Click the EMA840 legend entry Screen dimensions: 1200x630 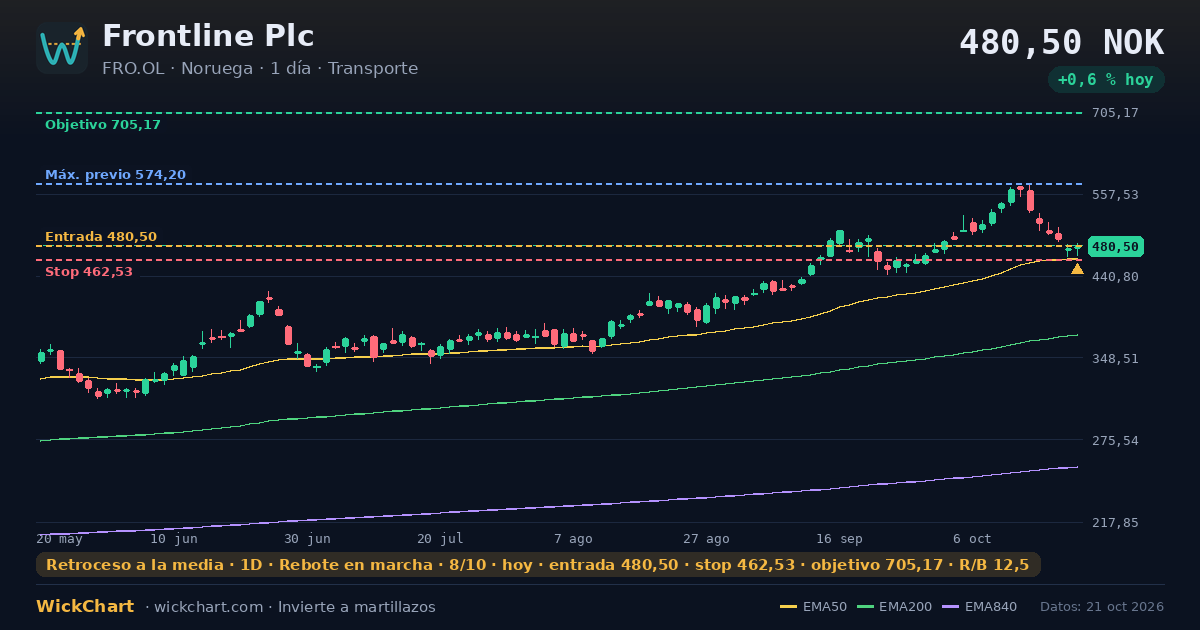pos(978,607)
